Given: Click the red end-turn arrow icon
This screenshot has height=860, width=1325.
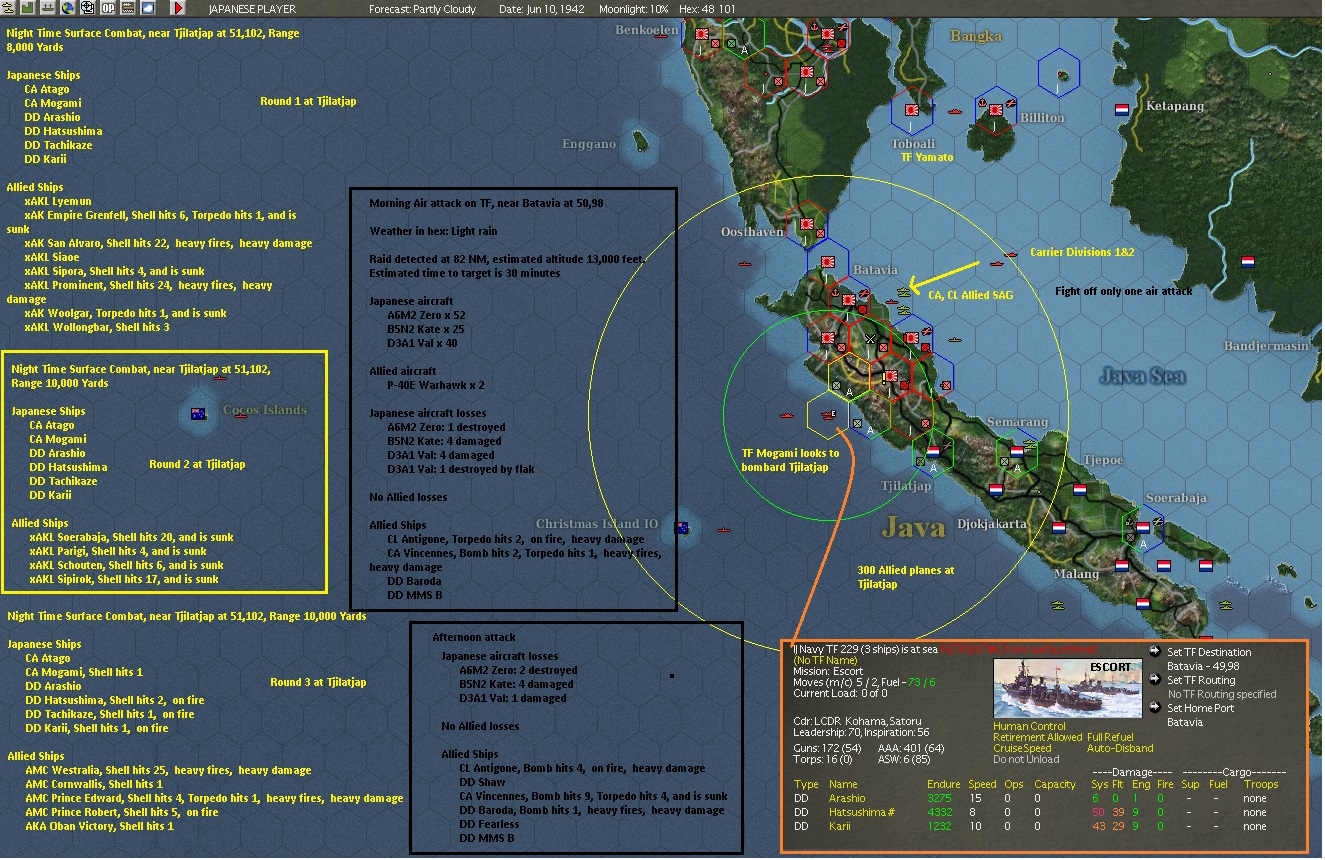Looking at the screenshot, I should click(x=179, y=8).
